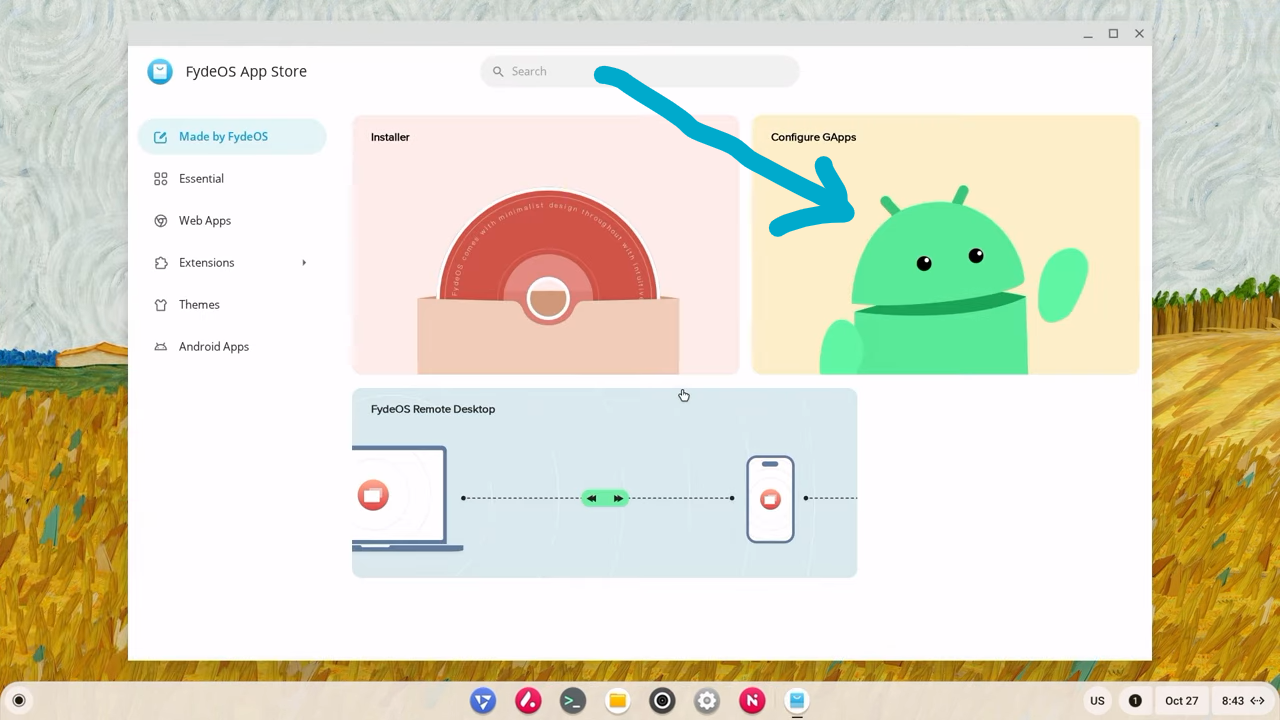
Task: Open Settings gear from the shelf
Action: coord(707,701)
